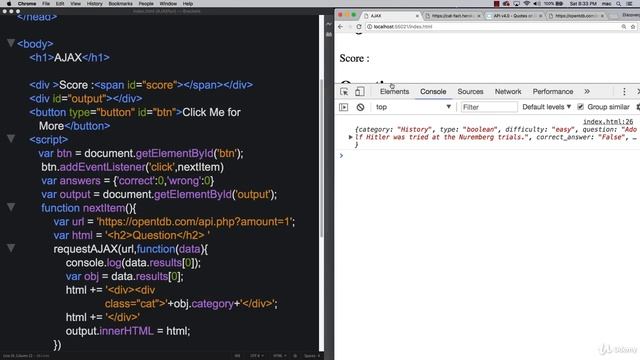Switch to the Console tab
Viewport: 640px width, 360px height.
click(x=433, y=91)
